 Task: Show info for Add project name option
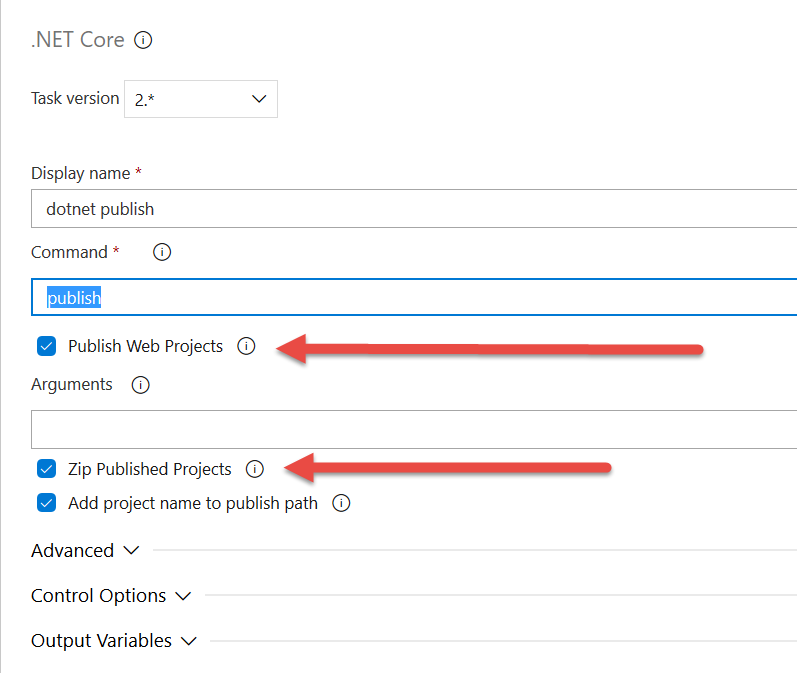(x=341, y=503)
